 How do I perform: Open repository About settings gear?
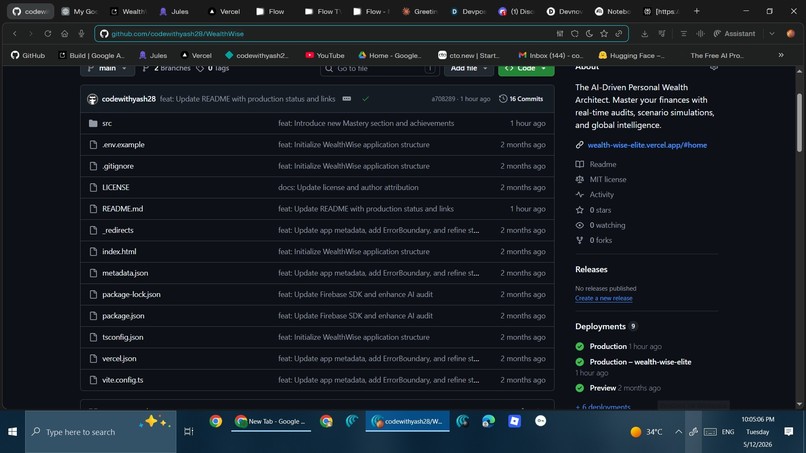coord(713,67)
